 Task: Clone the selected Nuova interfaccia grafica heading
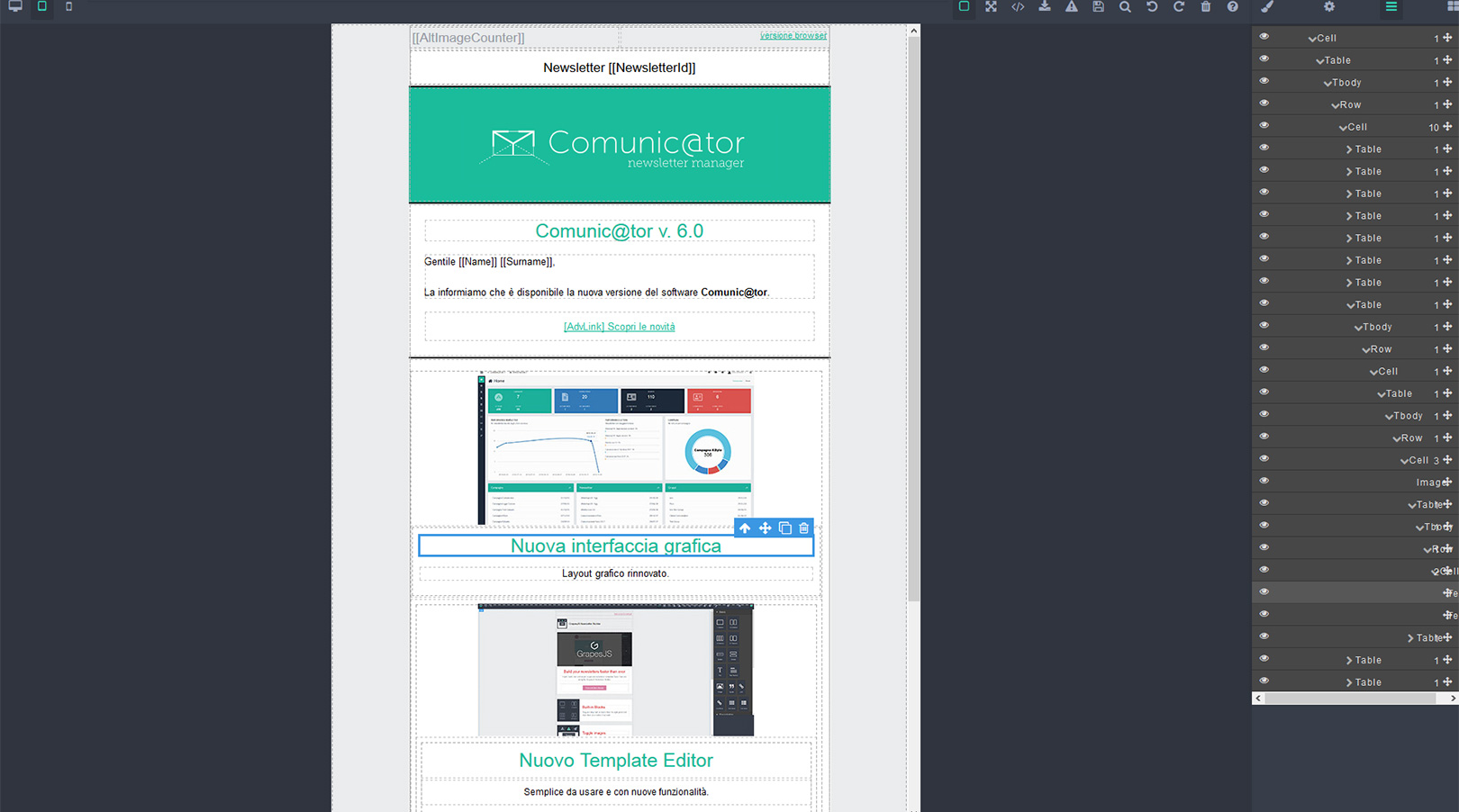784,528
